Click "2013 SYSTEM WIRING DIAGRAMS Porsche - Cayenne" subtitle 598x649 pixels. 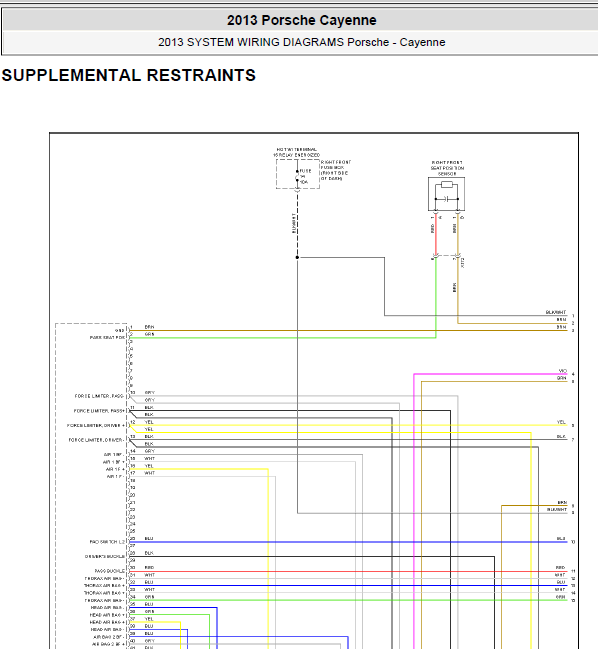pyautogui.click(x=301, y=42)
